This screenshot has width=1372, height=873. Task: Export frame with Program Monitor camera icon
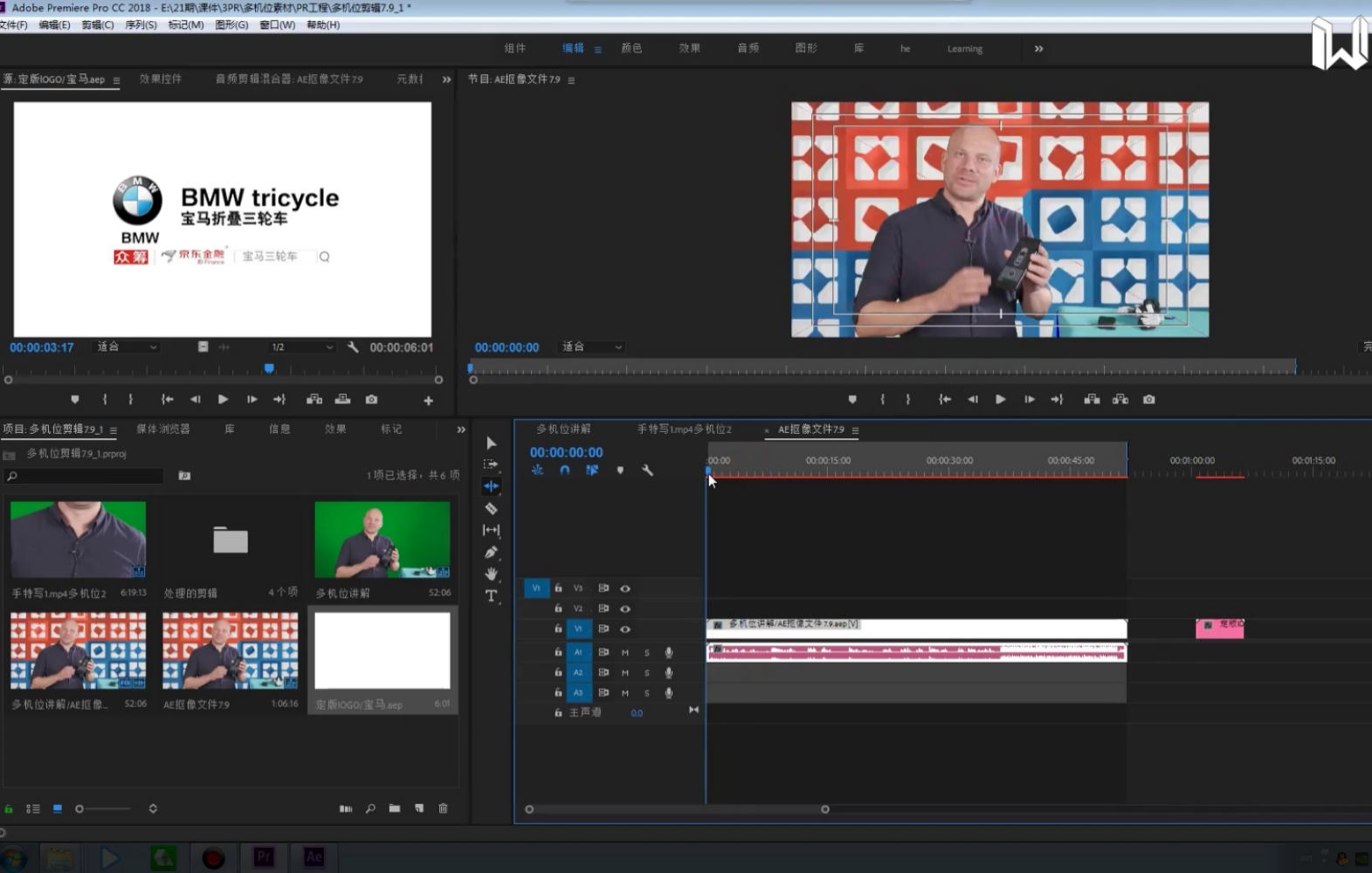pyautogui.click(x=1148, y=399)
